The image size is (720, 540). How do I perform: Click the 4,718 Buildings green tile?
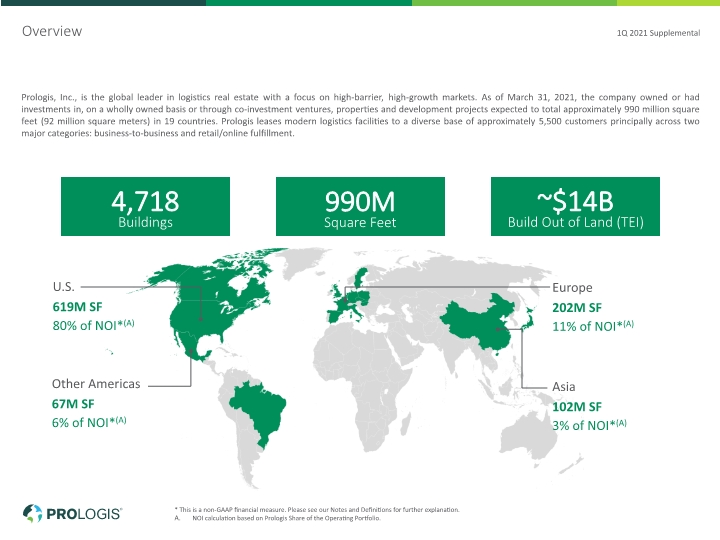(x=145, y=206)
